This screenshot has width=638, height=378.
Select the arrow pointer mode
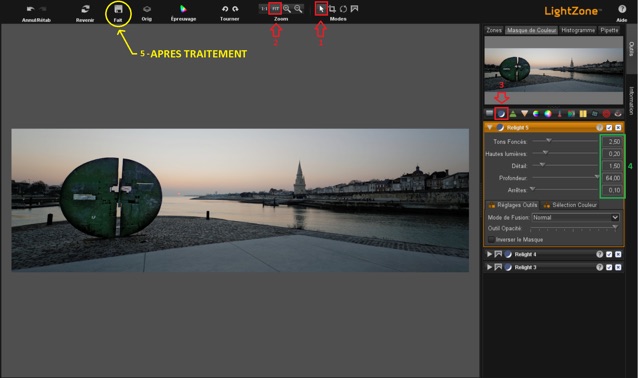tap(321, 9)
